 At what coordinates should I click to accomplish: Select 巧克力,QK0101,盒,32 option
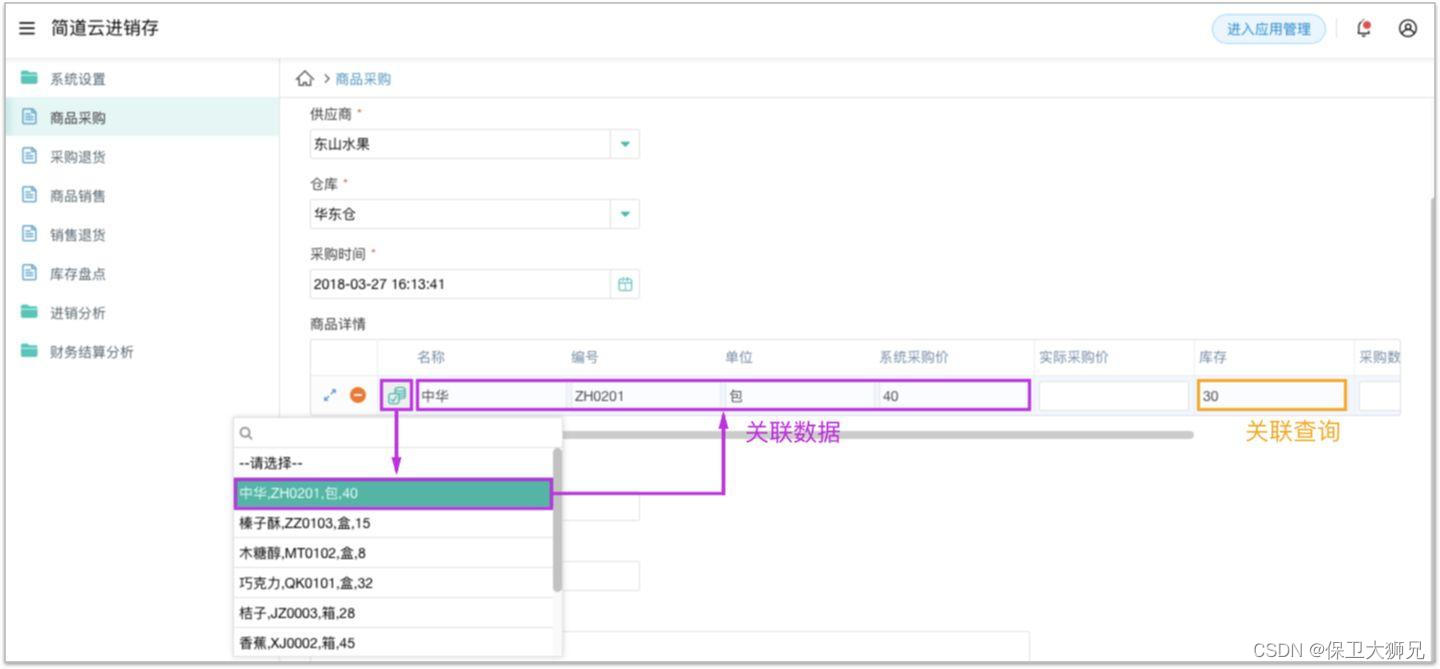(393, 583)
